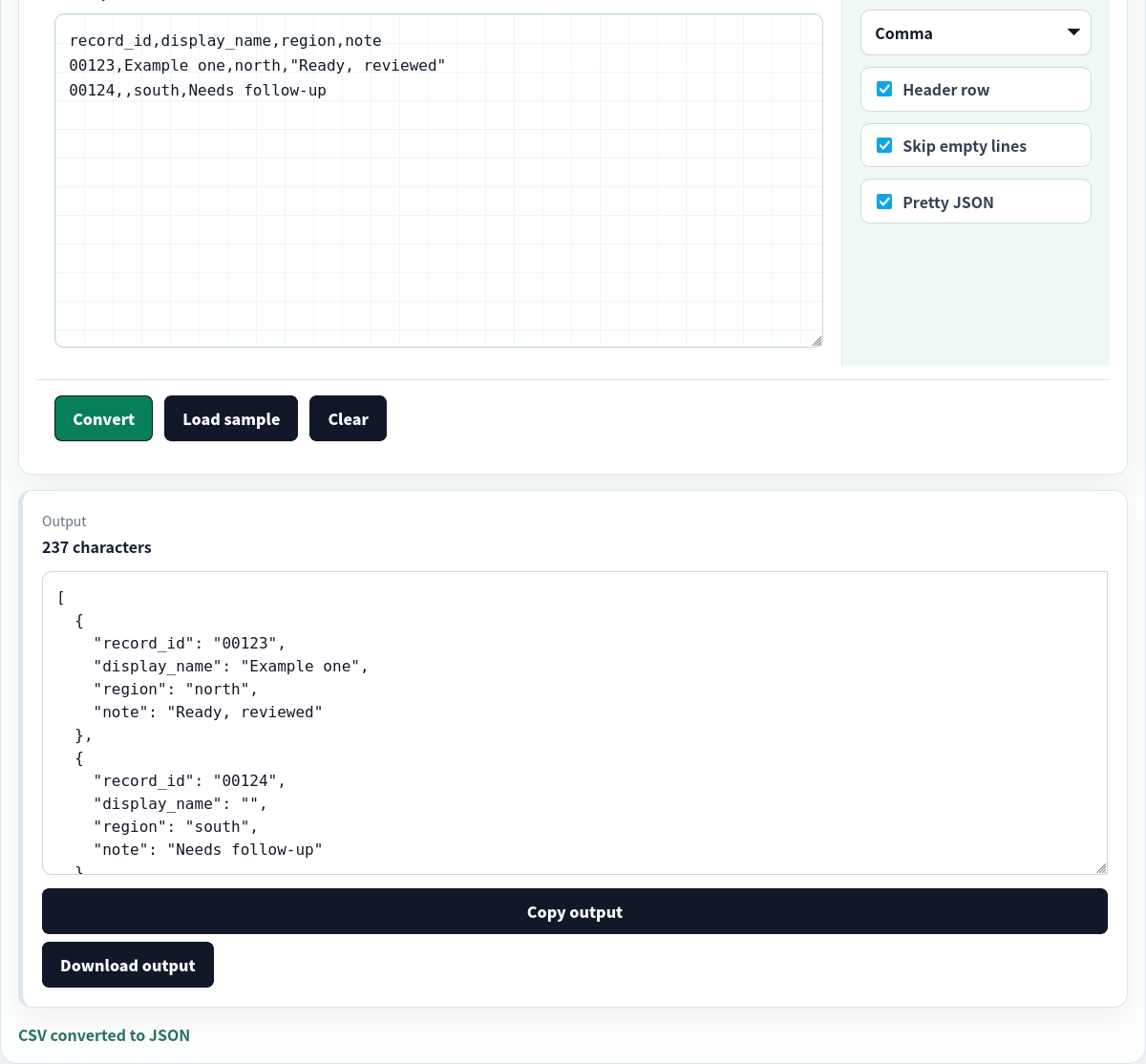Toggle the Skip empty lines checkbox
The width and height of the screenshot is (1146, 1064).
884,146
